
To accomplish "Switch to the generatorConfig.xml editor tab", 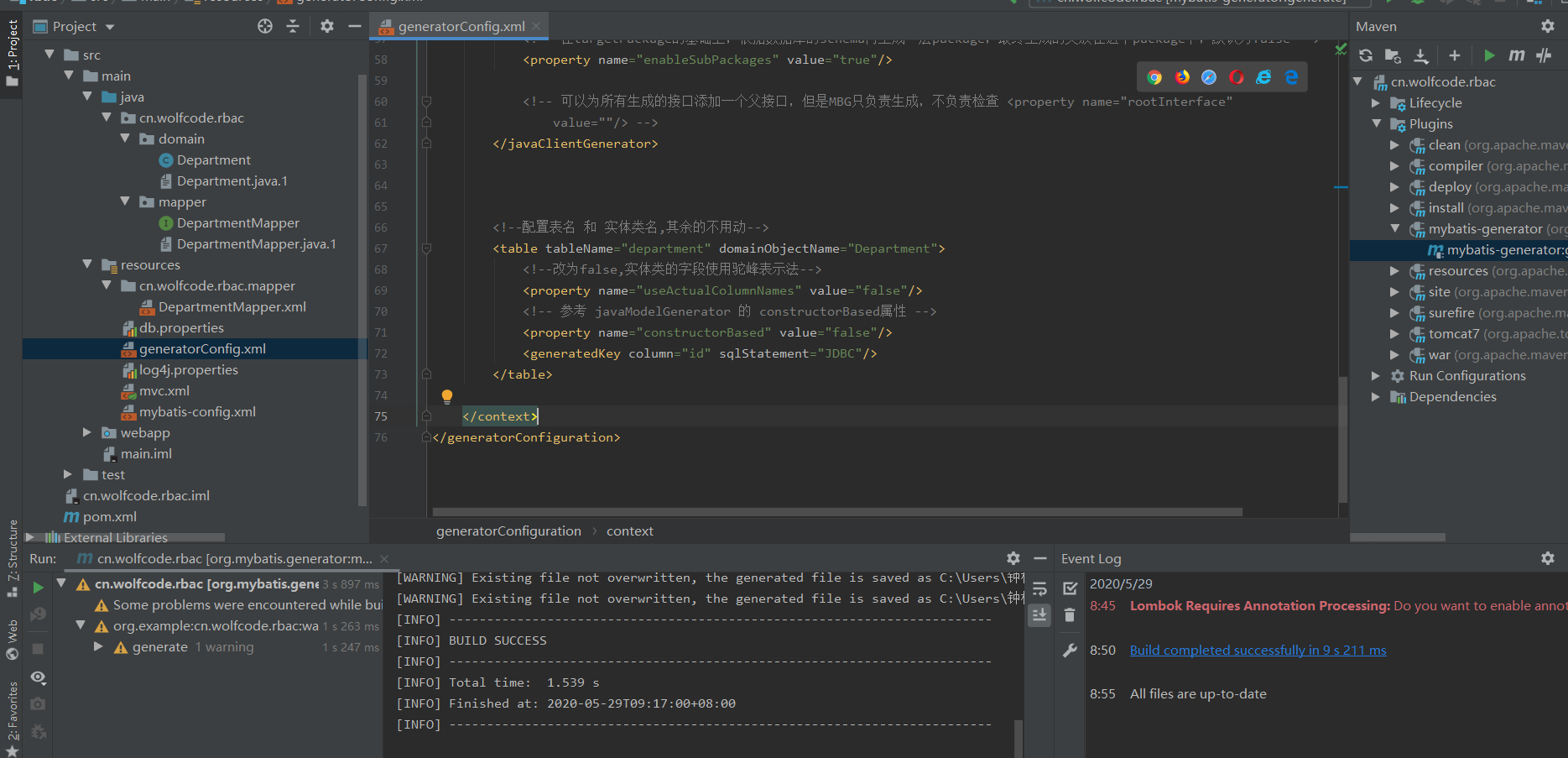I will click(461, 26).
